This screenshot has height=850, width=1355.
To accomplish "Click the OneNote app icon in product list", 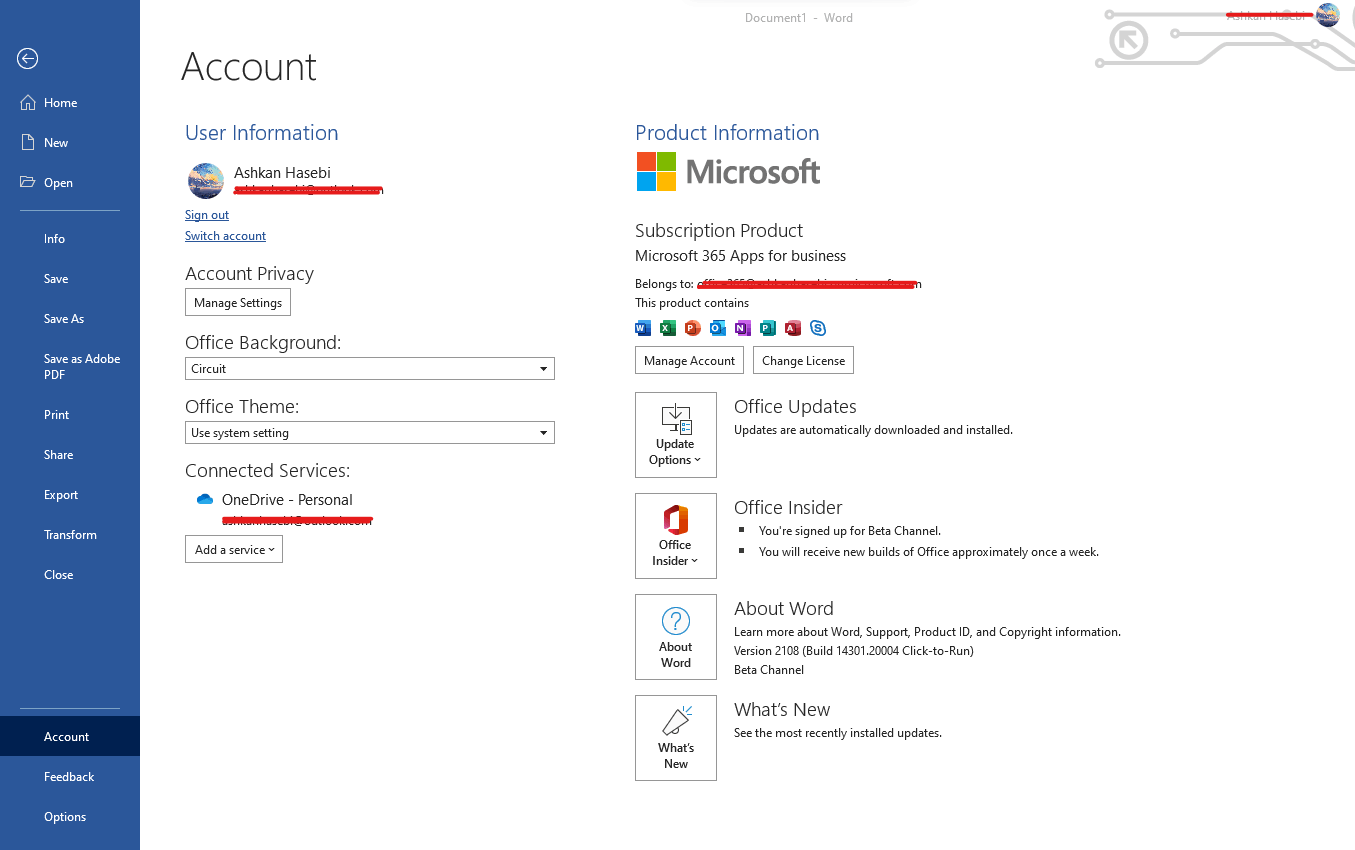I will pyautogui.click(x=743, y=328).
